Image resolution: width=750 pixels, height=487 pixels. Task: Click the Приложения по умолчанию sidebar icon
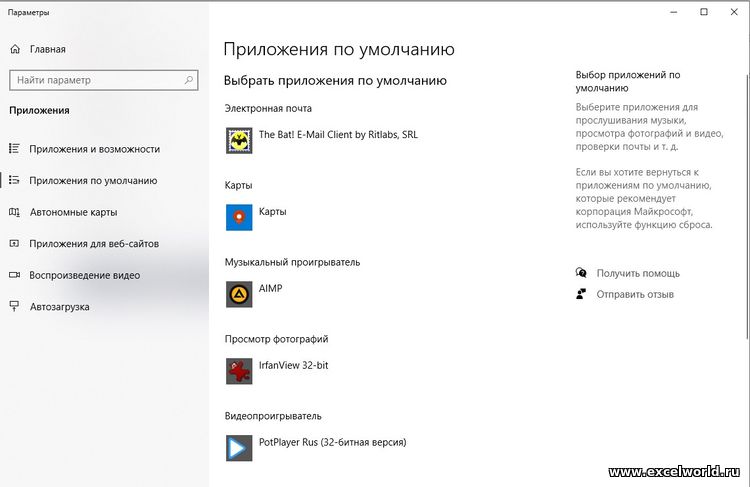tap(14, 180)
